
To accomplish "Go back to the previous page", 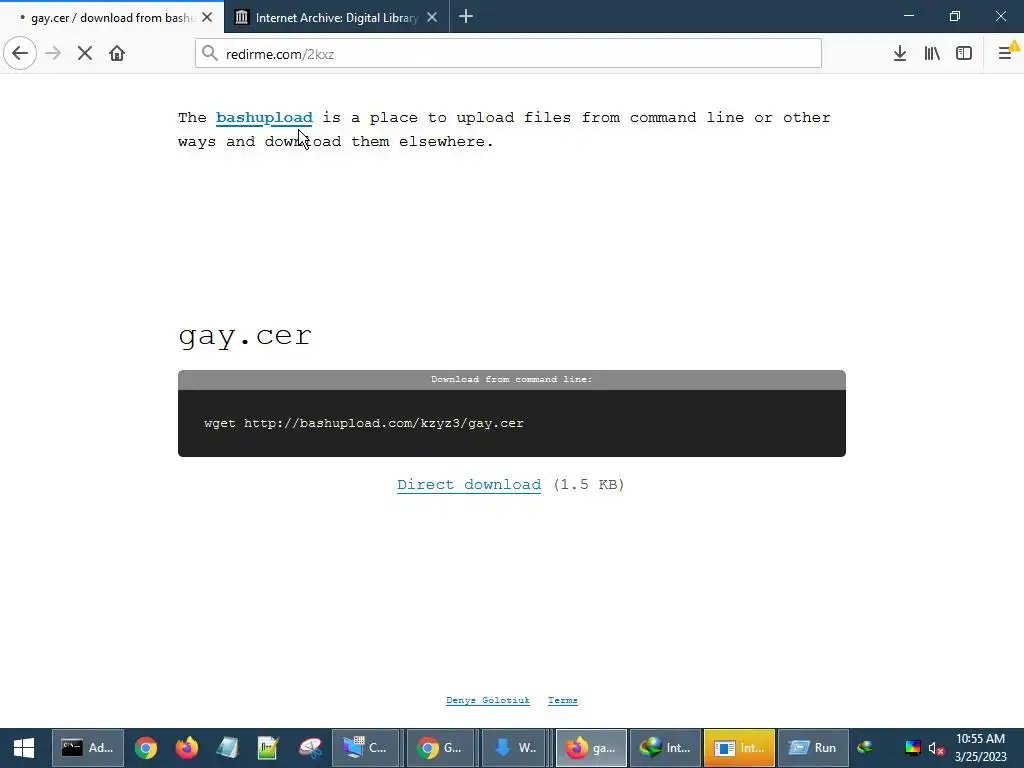I will 20,54.
